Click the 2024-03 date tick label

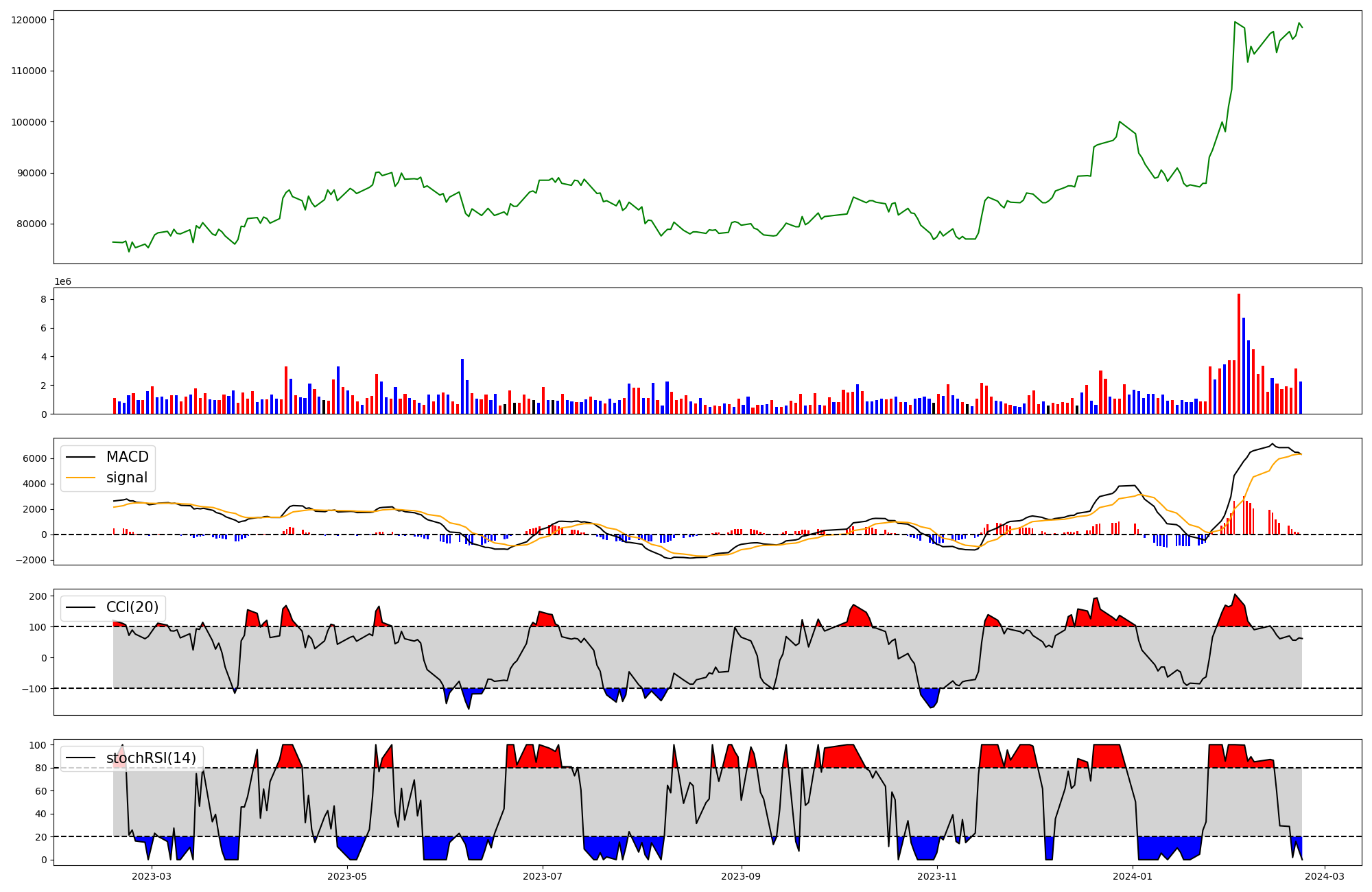(1325, 876)
